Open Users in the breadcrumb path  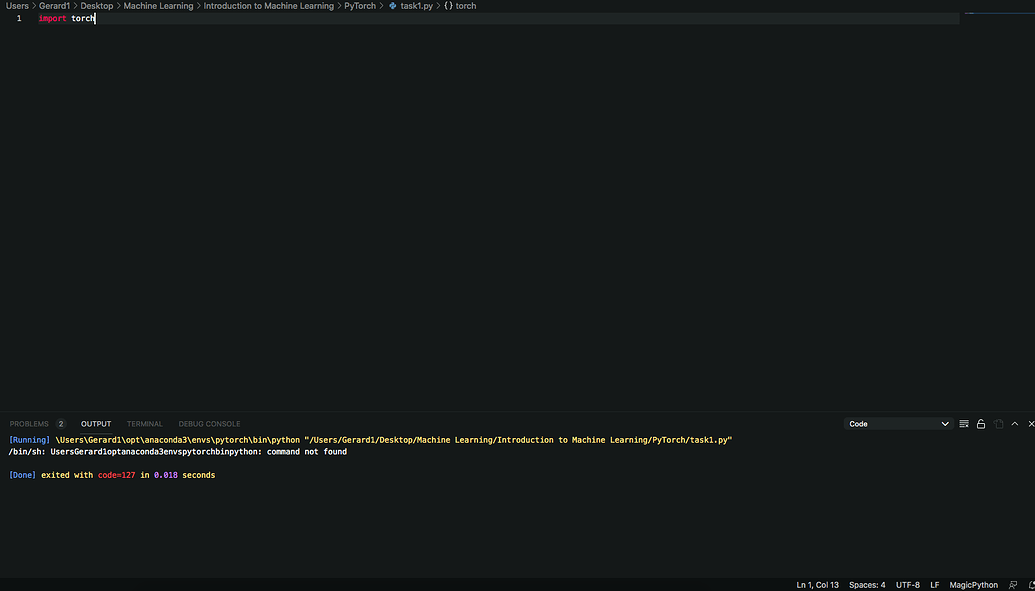(x=17, y=6)
